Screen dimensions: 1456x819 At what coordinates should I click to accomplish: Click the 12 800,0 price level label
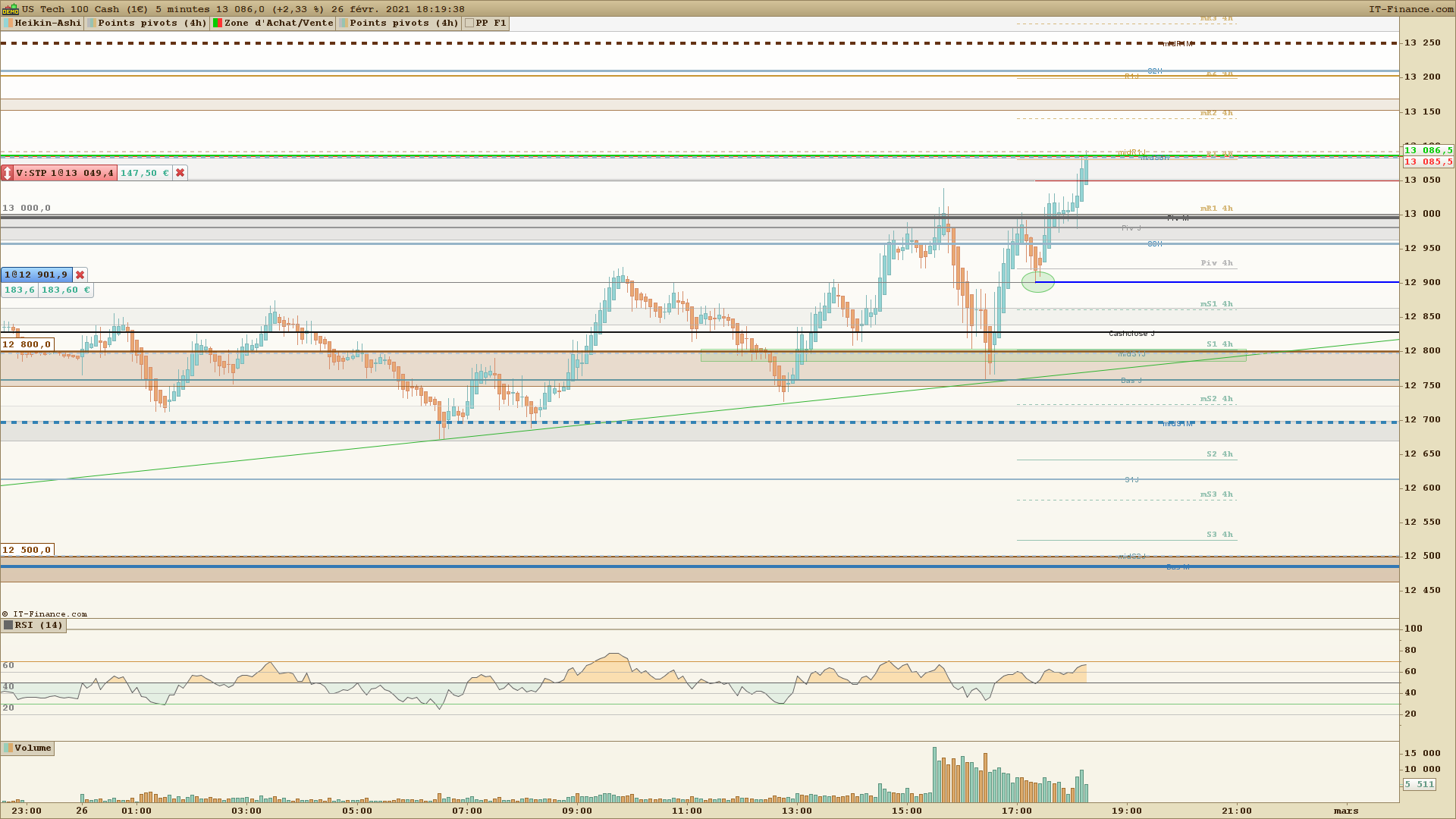(27, 344)
